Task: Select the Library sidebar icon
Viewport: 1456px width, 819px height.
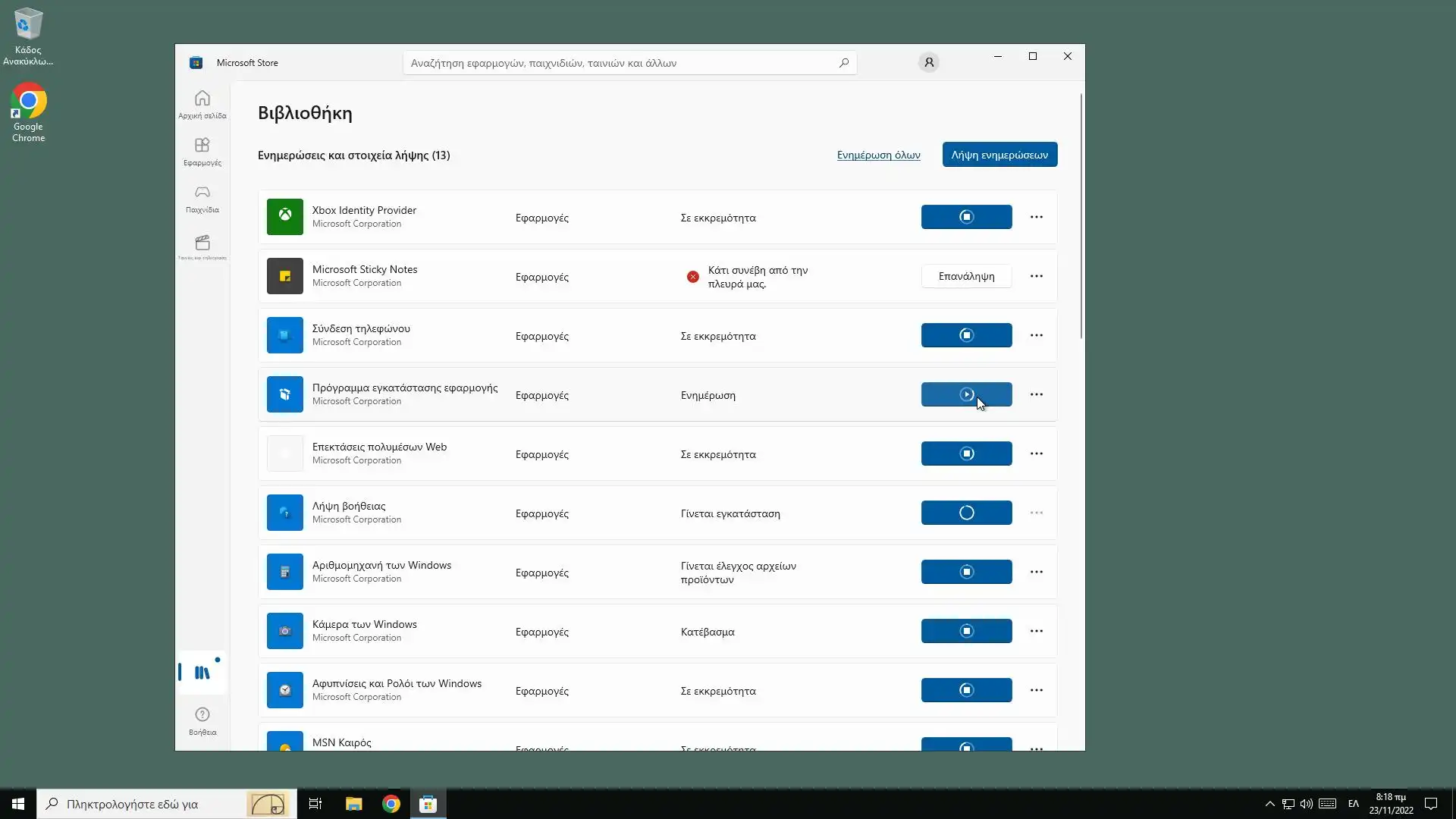Action: tap(202, 673)
